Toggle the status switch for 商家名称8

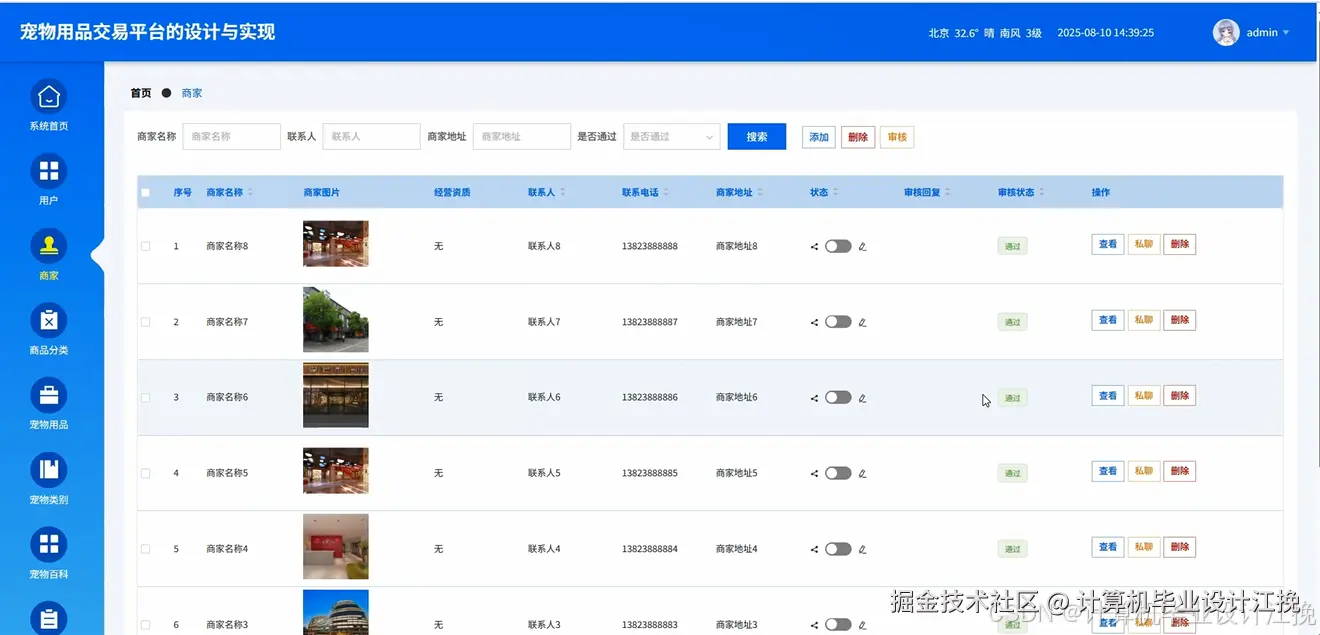[x=837, y=245]
